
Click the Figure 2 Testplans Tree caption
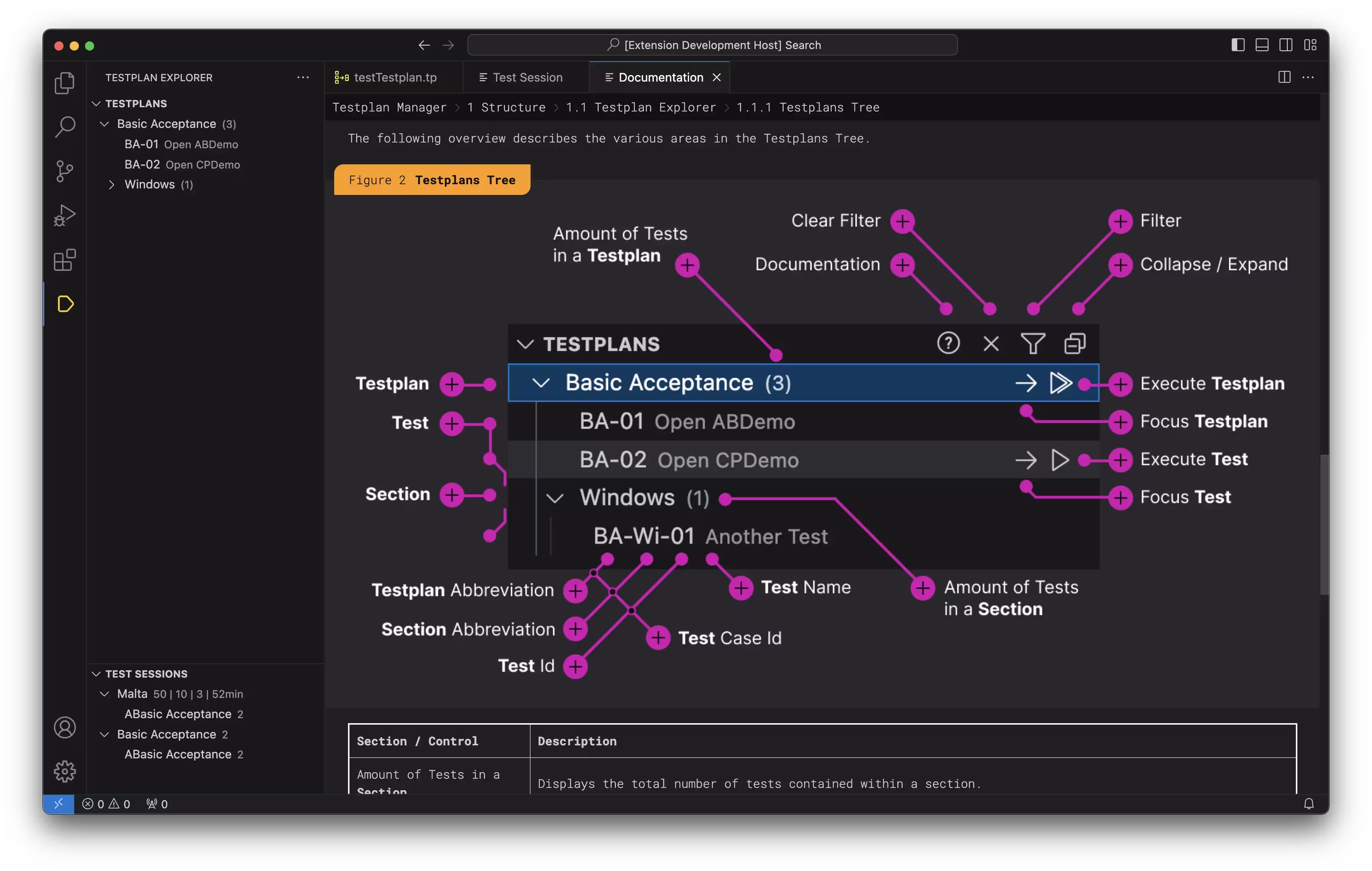point(432,180)
